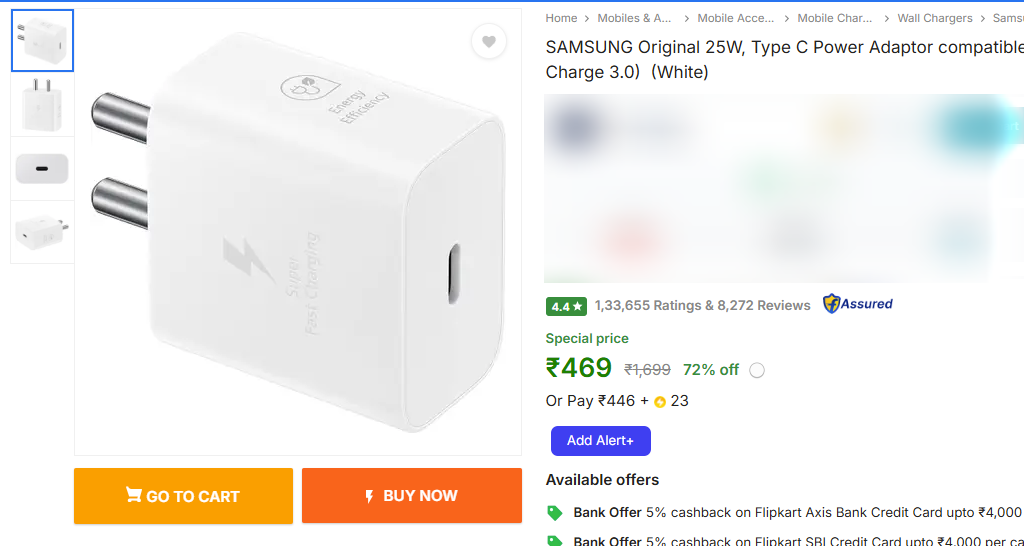Screen dimensions: 1024x546
Task: Add product to wishlist with heart icon
Action: coord(488,42)
